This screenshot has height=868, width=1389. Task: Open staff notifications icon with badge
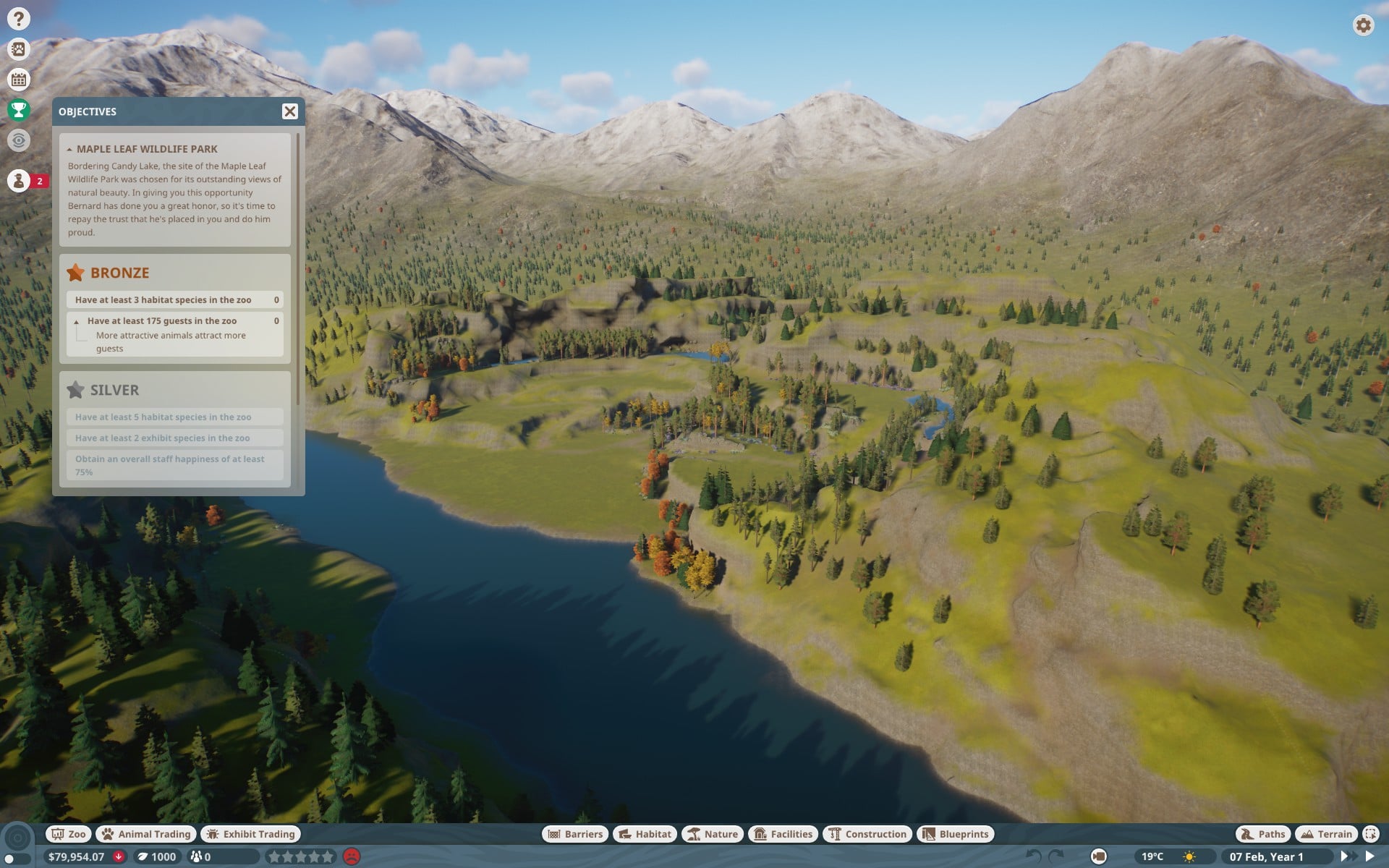click(20, 181)
